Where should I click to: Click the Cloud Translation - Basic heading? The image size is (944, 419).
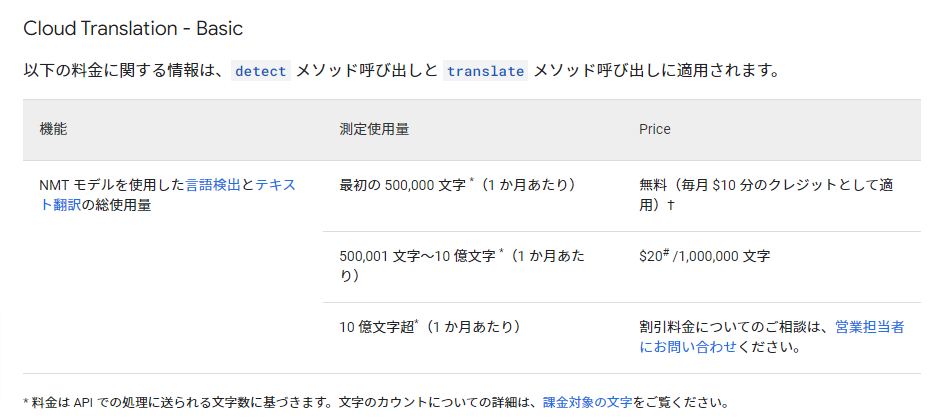(133, 29)
